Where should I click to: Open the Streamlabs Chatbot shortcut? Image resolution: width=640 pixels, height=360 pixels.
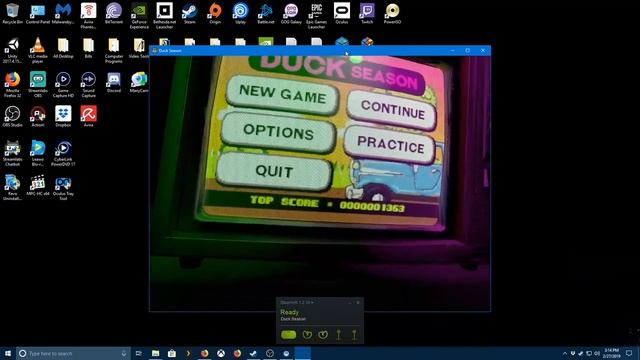[x=12, y=153]
